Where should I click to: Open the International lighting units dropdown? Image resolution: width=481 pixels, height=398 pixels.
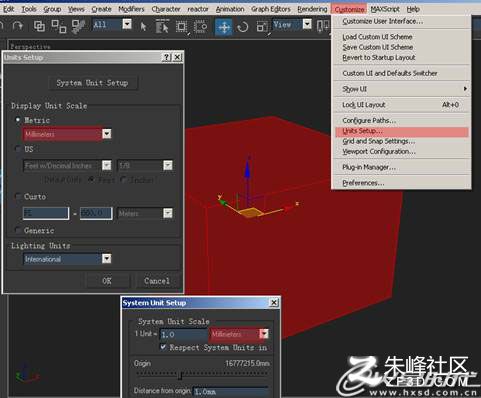(107, 258)
